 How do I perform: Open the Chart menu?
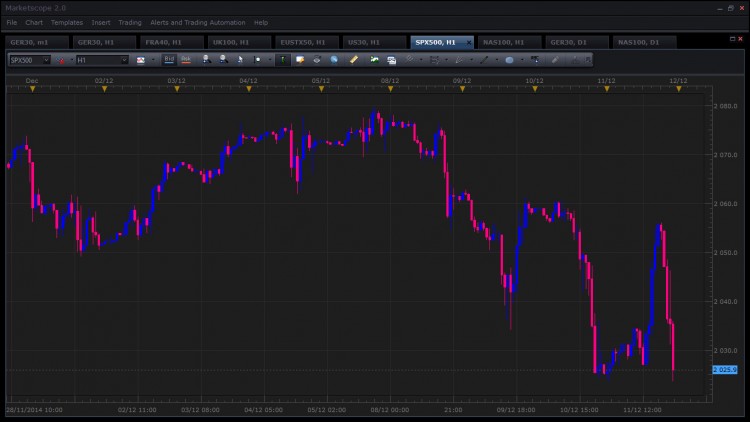pos(34,22)
